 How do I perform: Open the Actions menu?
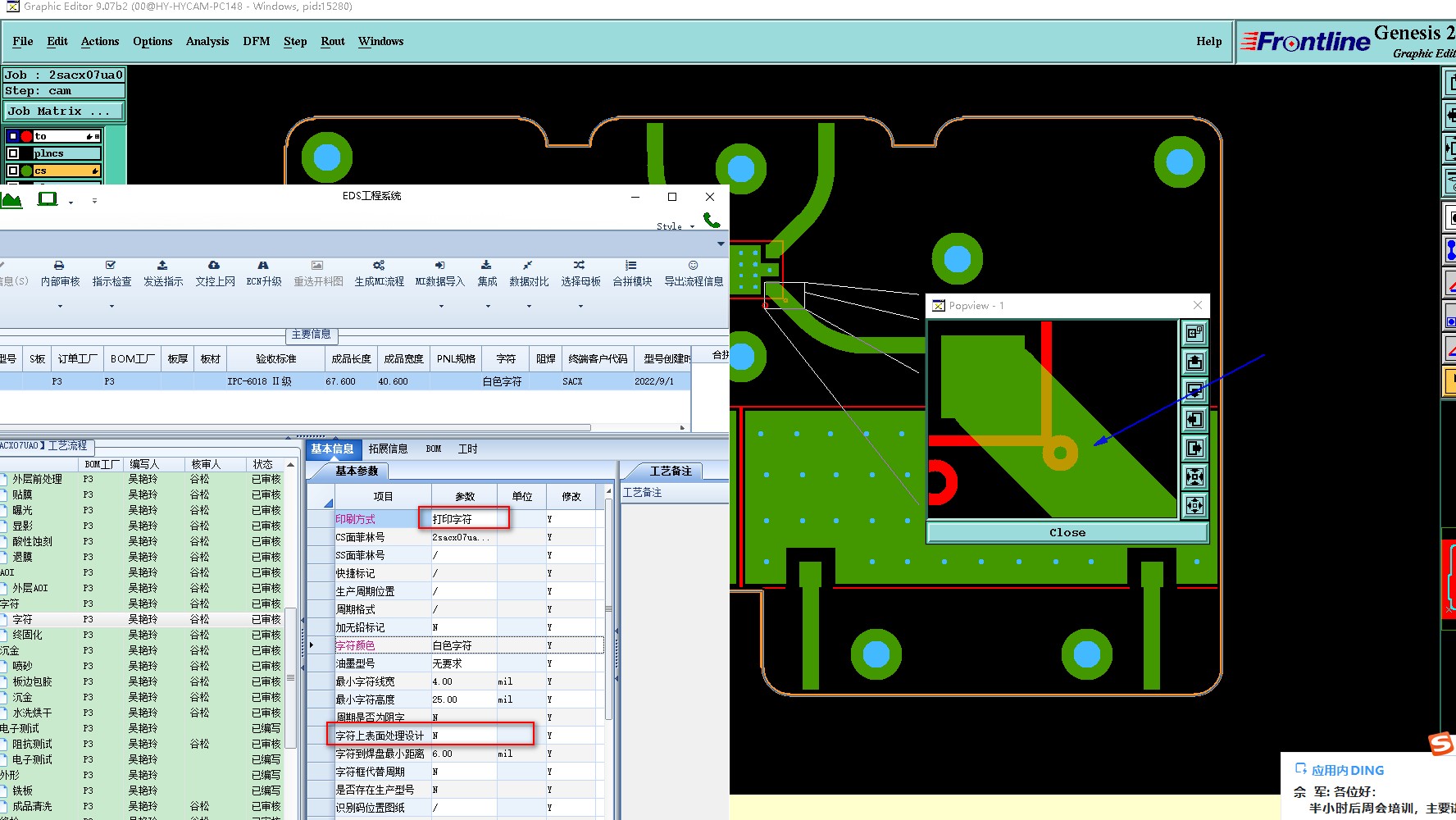(100, 41)
